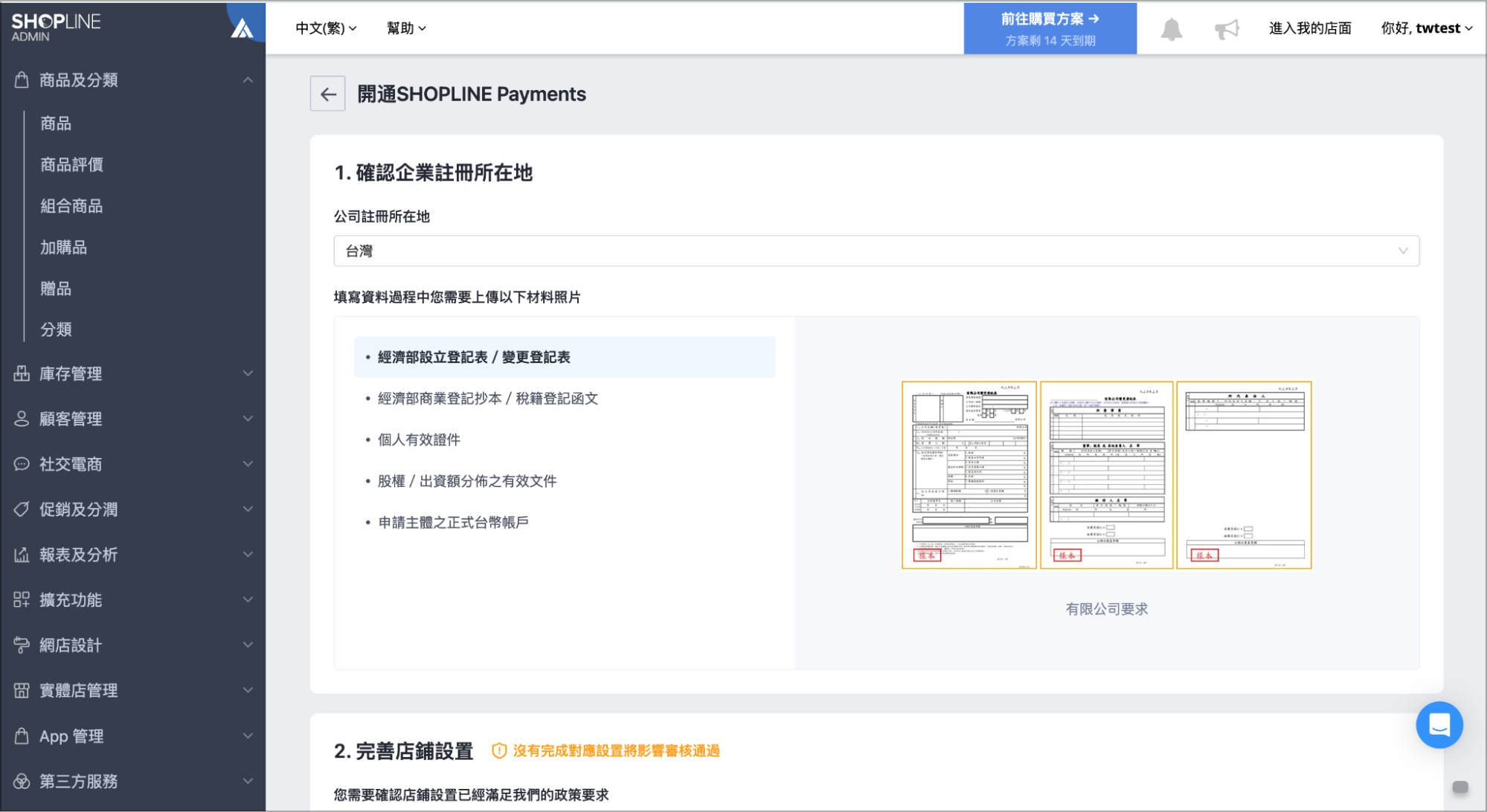Click the 2. 完善店鋪設置 heading

coord(403,751)
